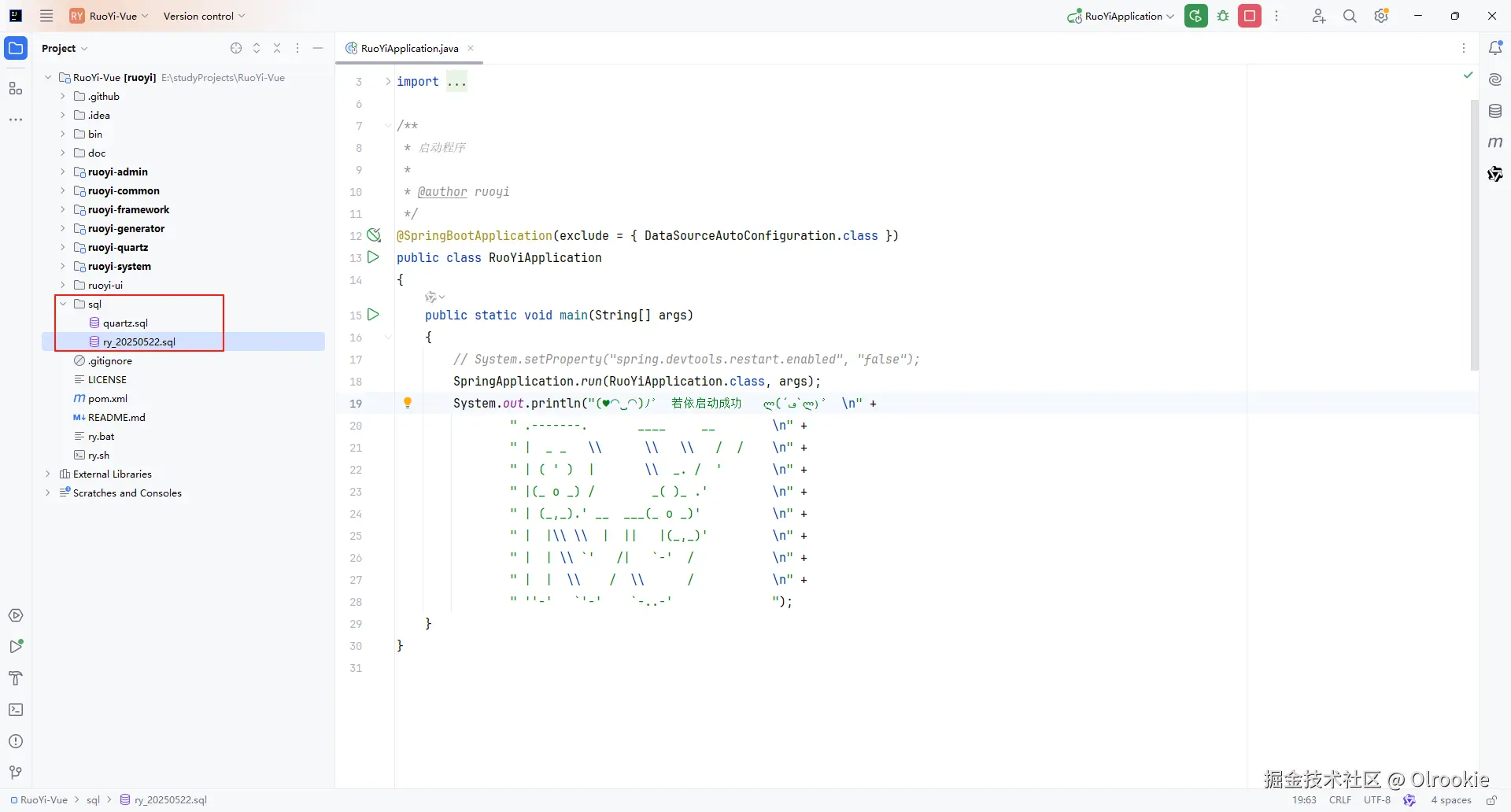Click the editor vertical scrollbar
The image size is (1511, 812).
coord(1475,234)
